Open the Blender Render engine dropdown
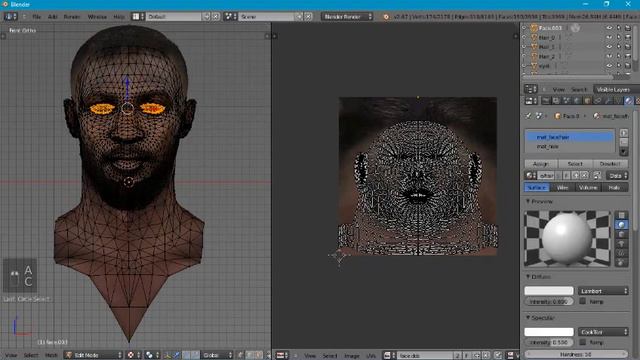The image size is (640, 360). (347, 16)
